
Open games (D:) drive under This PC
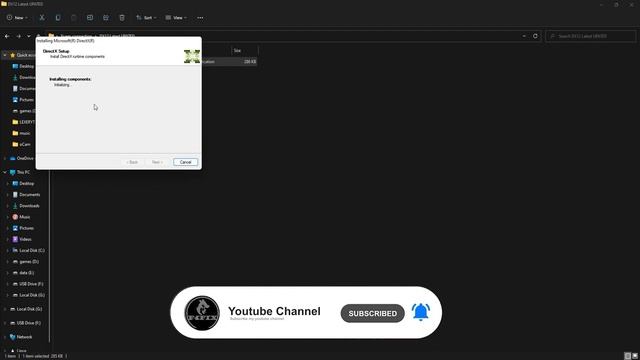[26, 262]
